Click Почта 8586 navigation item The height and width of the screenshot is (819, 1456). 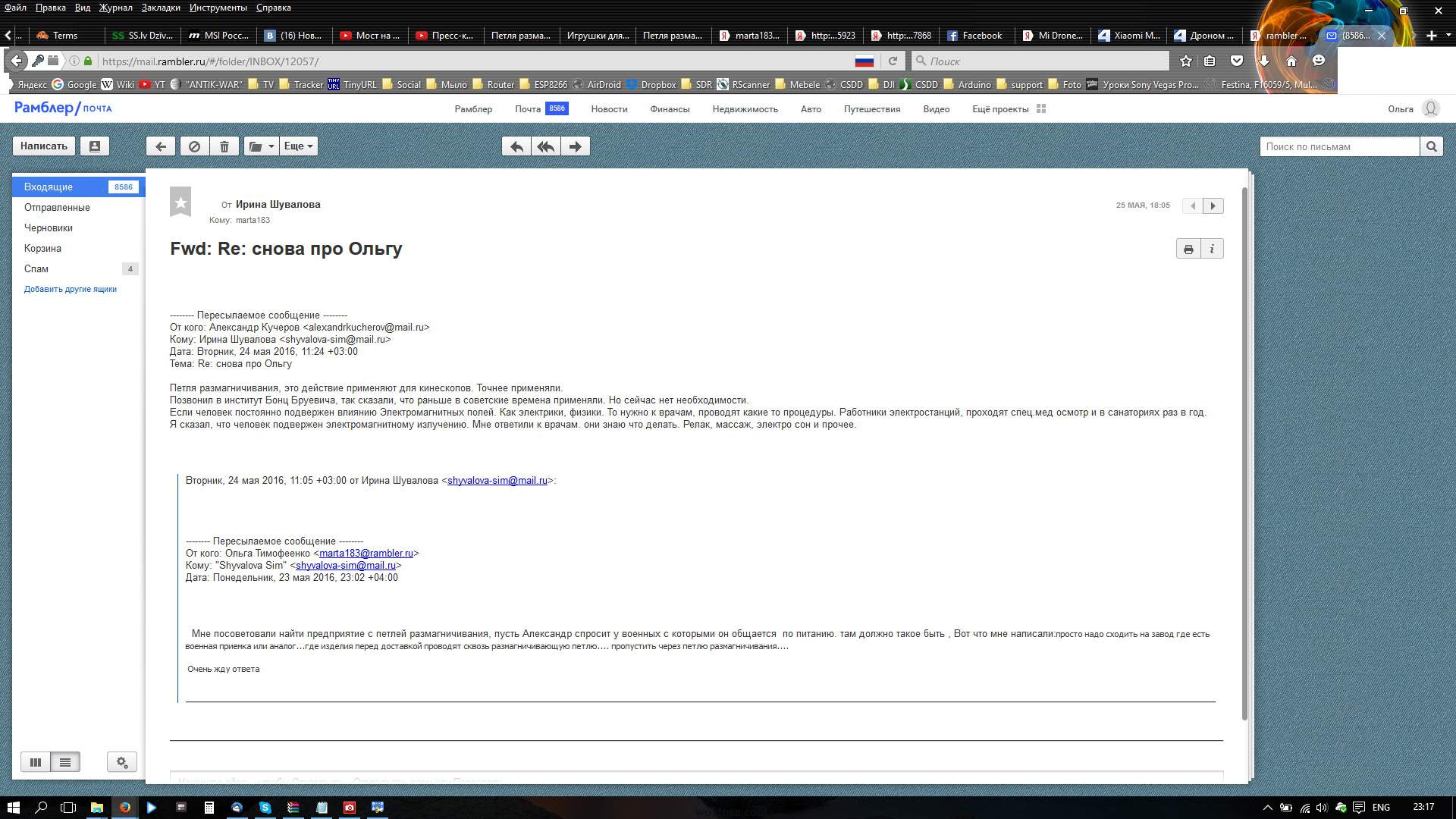(x=541, y=109)
